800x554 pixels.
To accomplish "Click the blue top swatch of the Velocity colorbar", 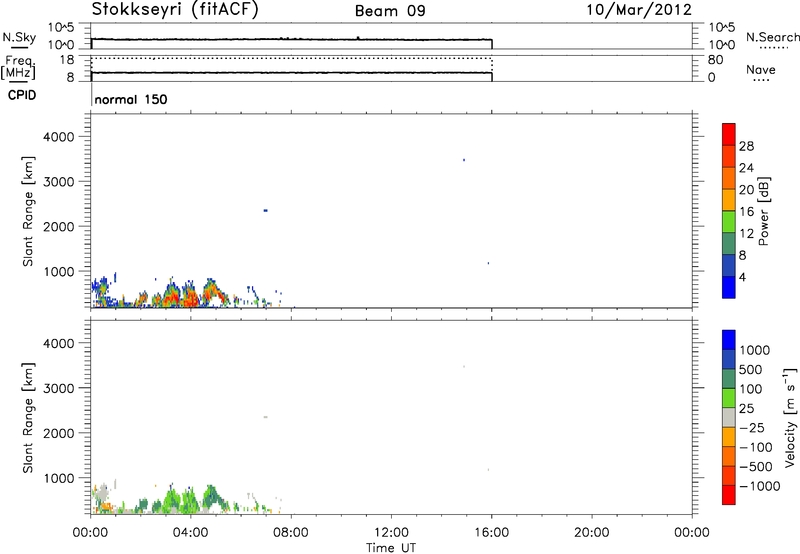I will pyautogui.click(x=729, y=340).
